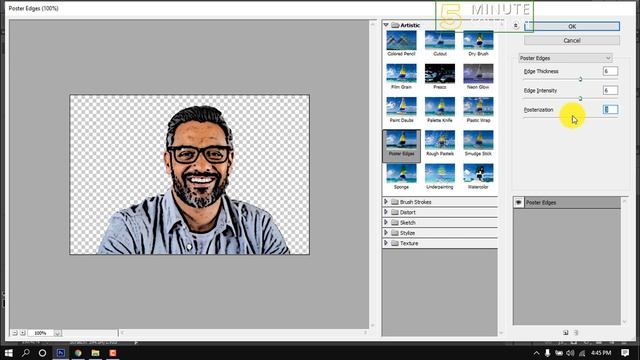Pick the Rough Pastels filter
The width and height of the screenshot is (640, 360).
[x=440, y=140]
